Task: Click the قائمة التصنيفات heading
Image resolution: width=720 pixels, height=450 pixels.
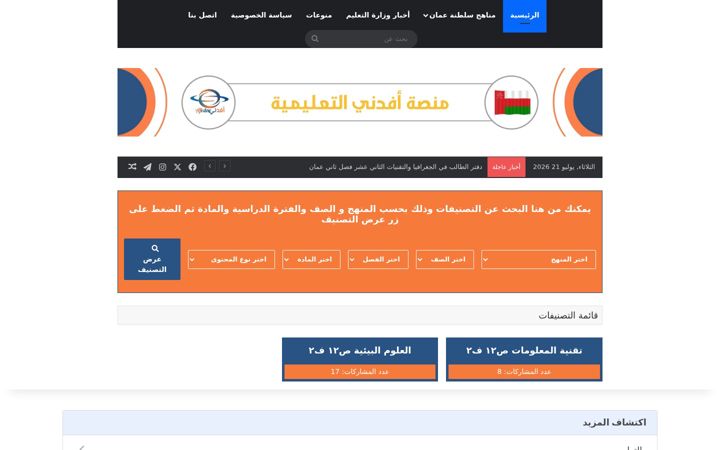Action: pyautogui.click(x=568, y=315)
